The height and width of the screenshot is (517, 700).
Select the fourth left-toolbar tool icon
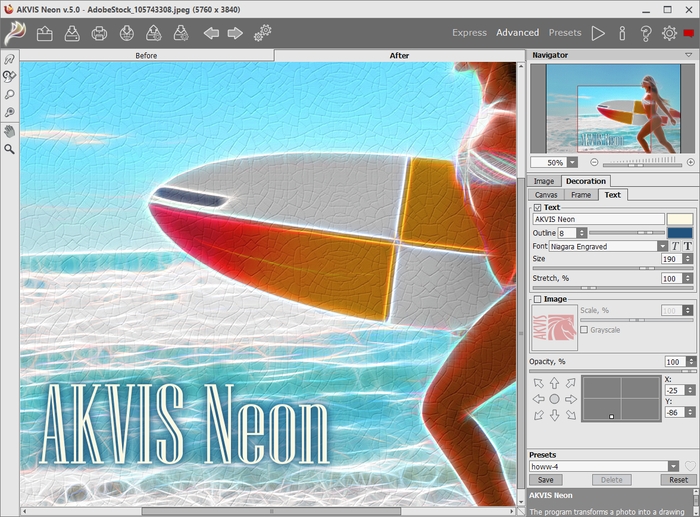click(x=9, y=112)
